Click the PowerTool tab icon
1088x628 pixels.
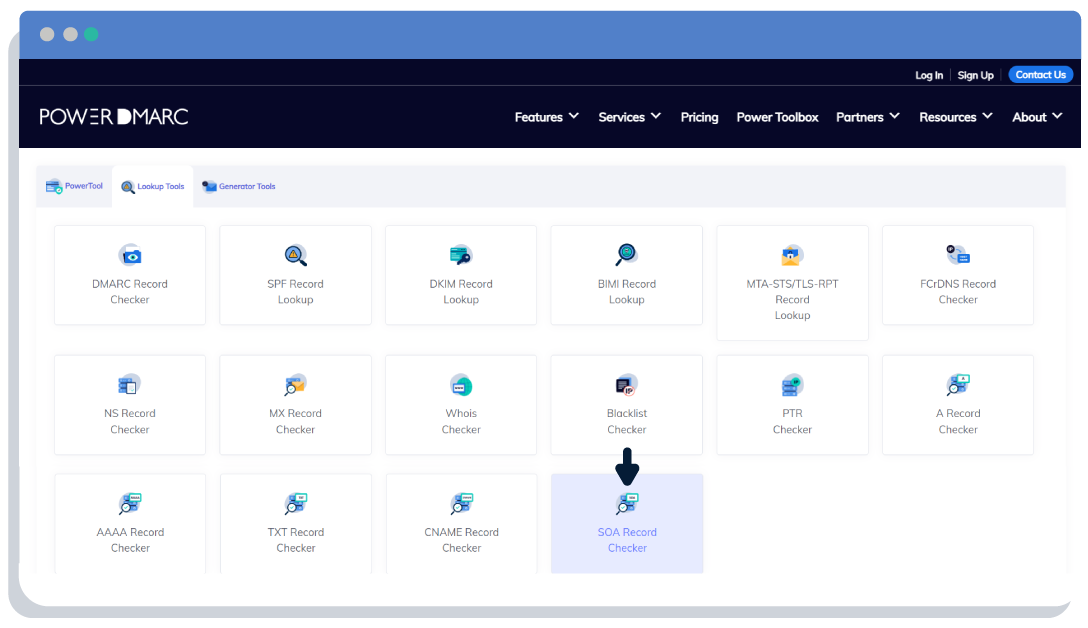point(53,186)
